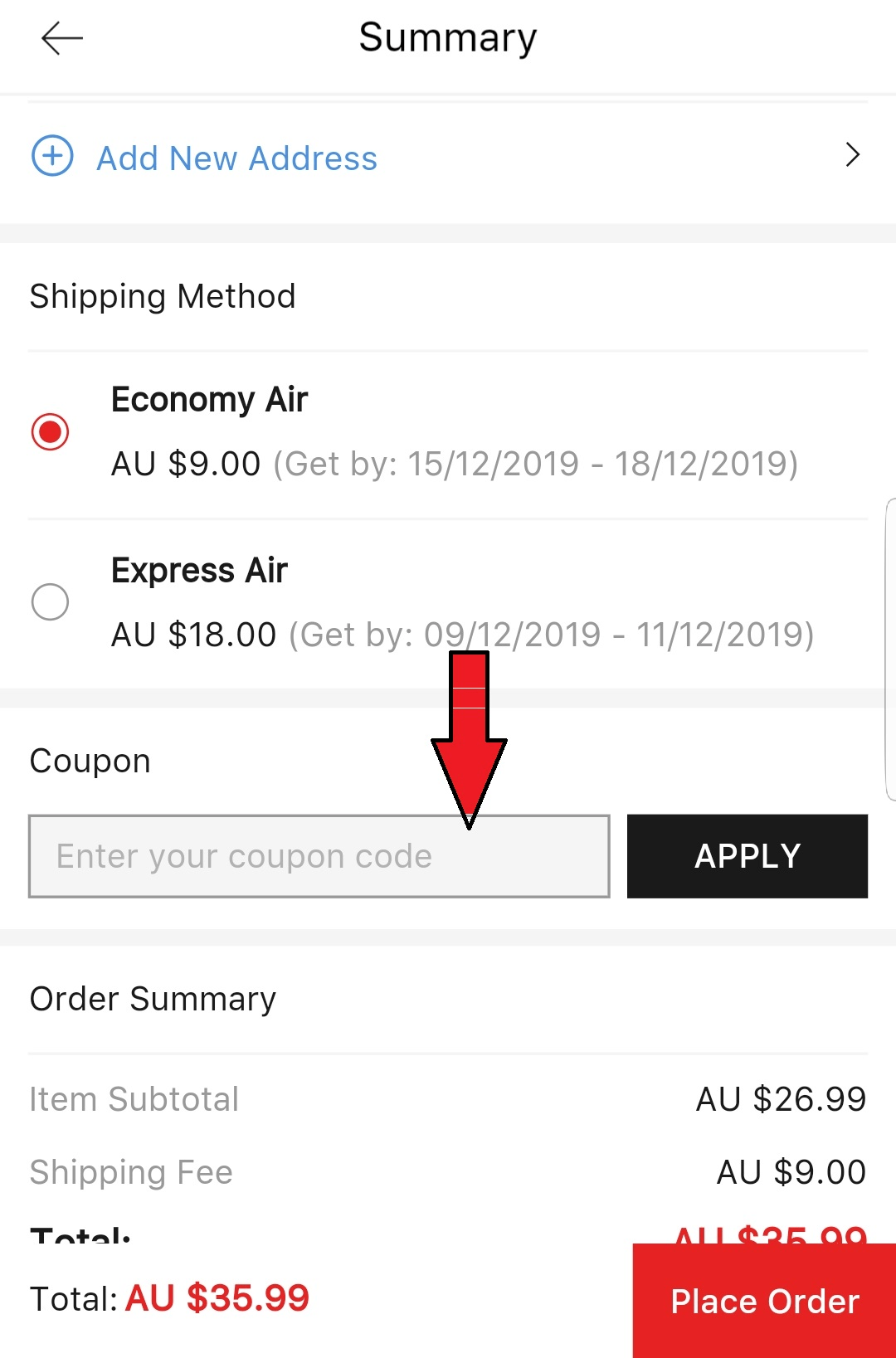Expand the Add New Address chevron

pyautogui.click(x=852, y=154)
